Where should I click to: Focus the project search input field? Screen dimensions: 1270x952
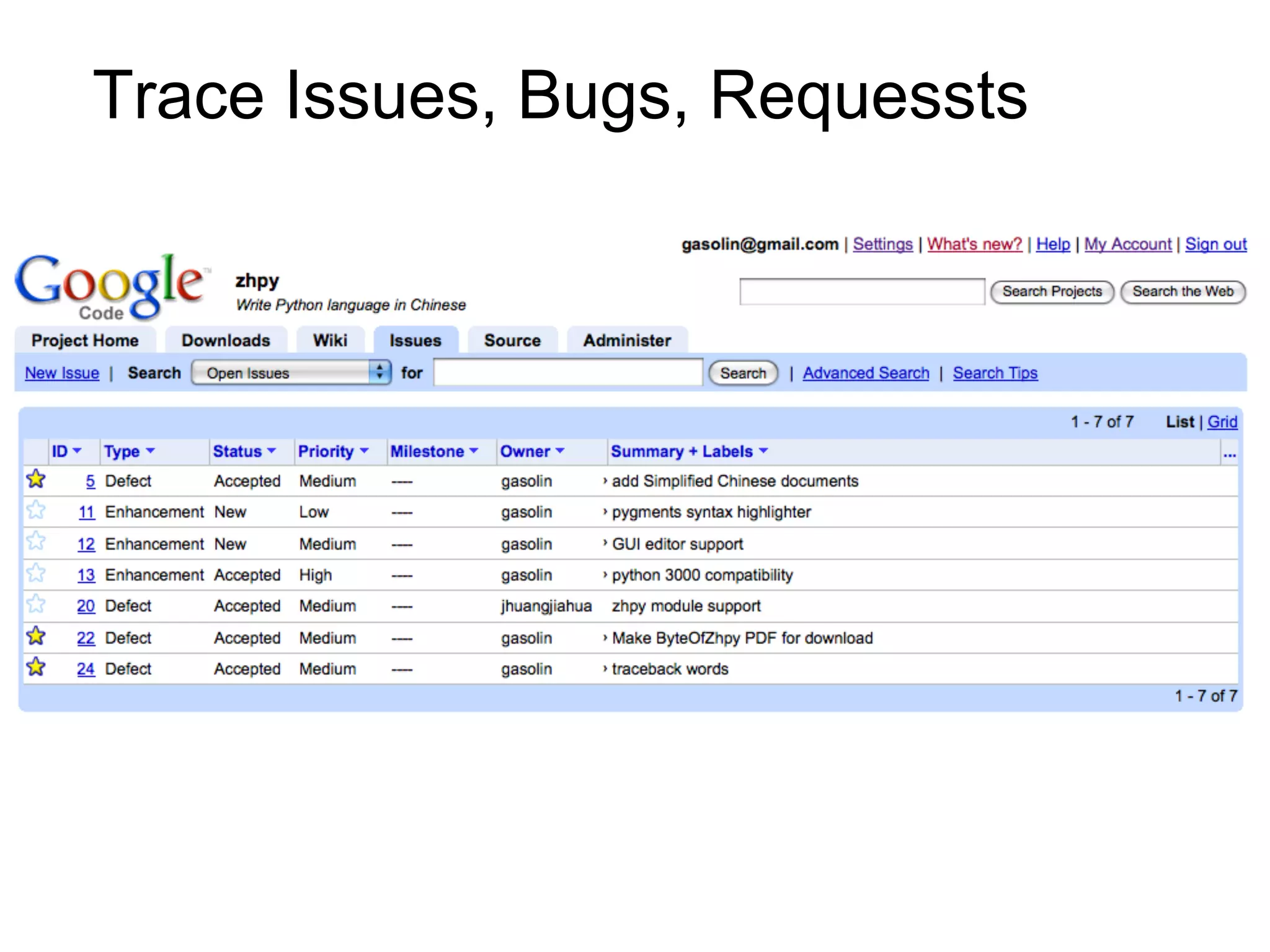coord(862,292)
